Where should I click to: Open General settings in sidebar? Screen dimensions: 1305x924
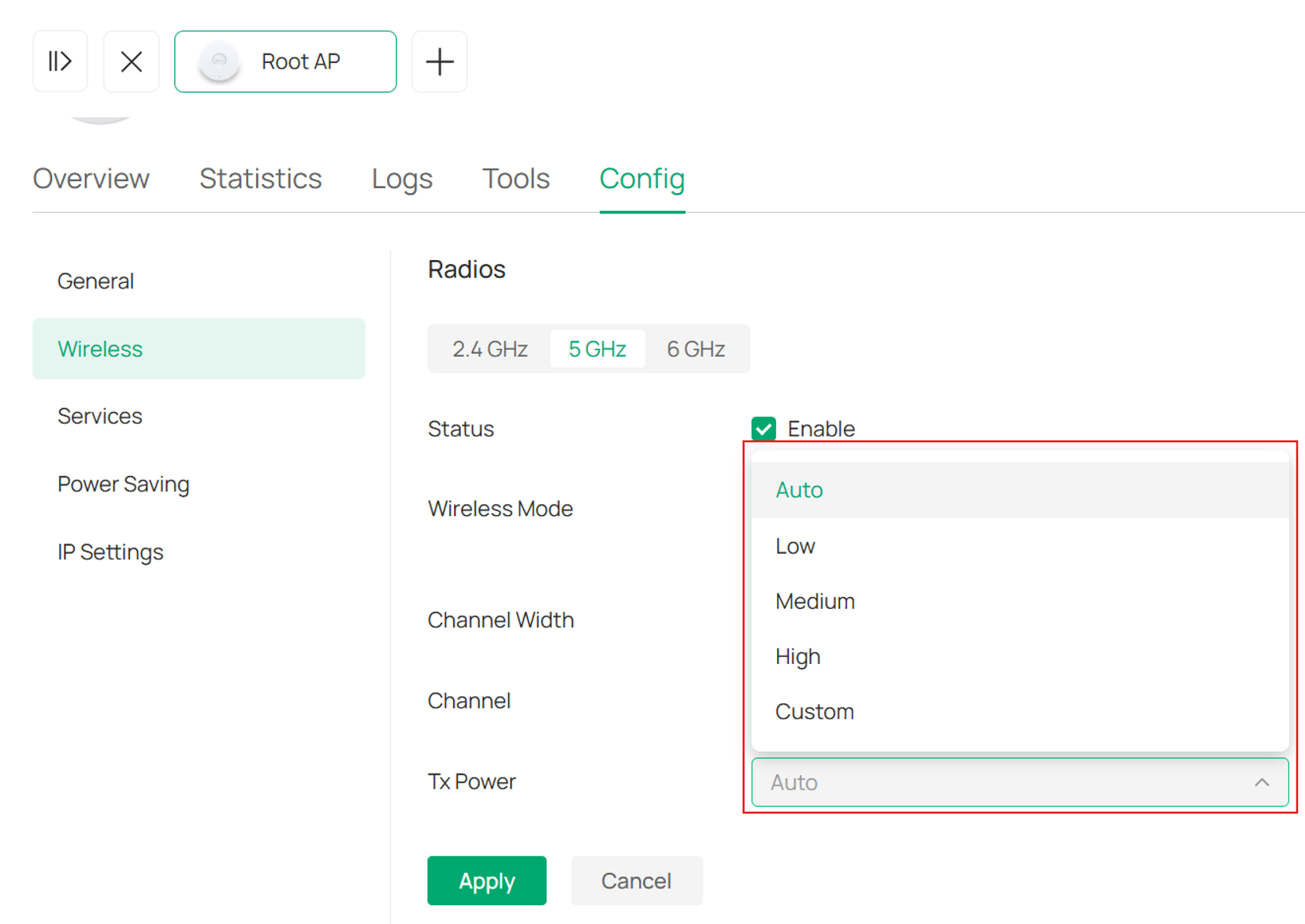(199, 281)
